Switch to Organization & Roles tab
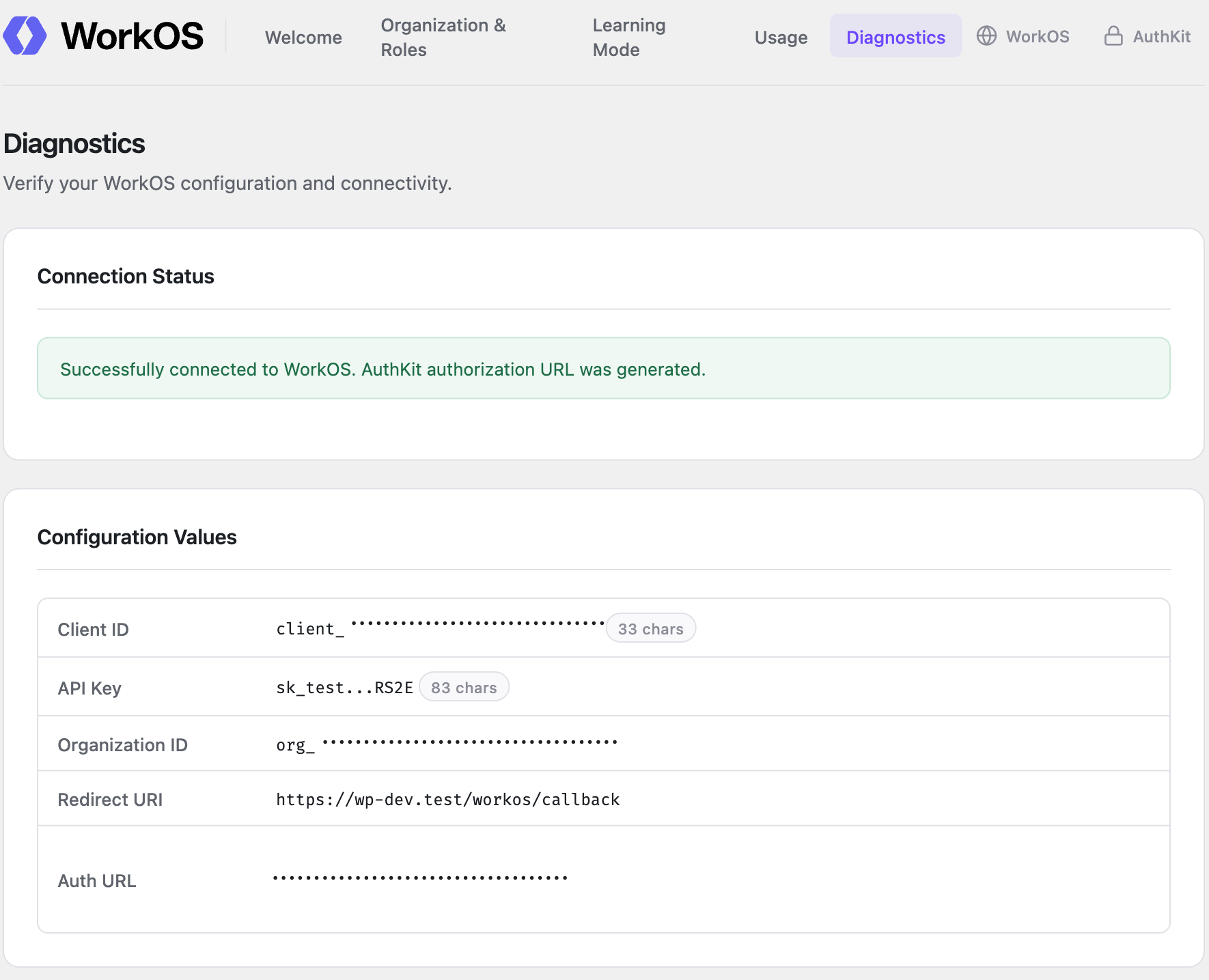1209x980 pixels. click(444, 37)
